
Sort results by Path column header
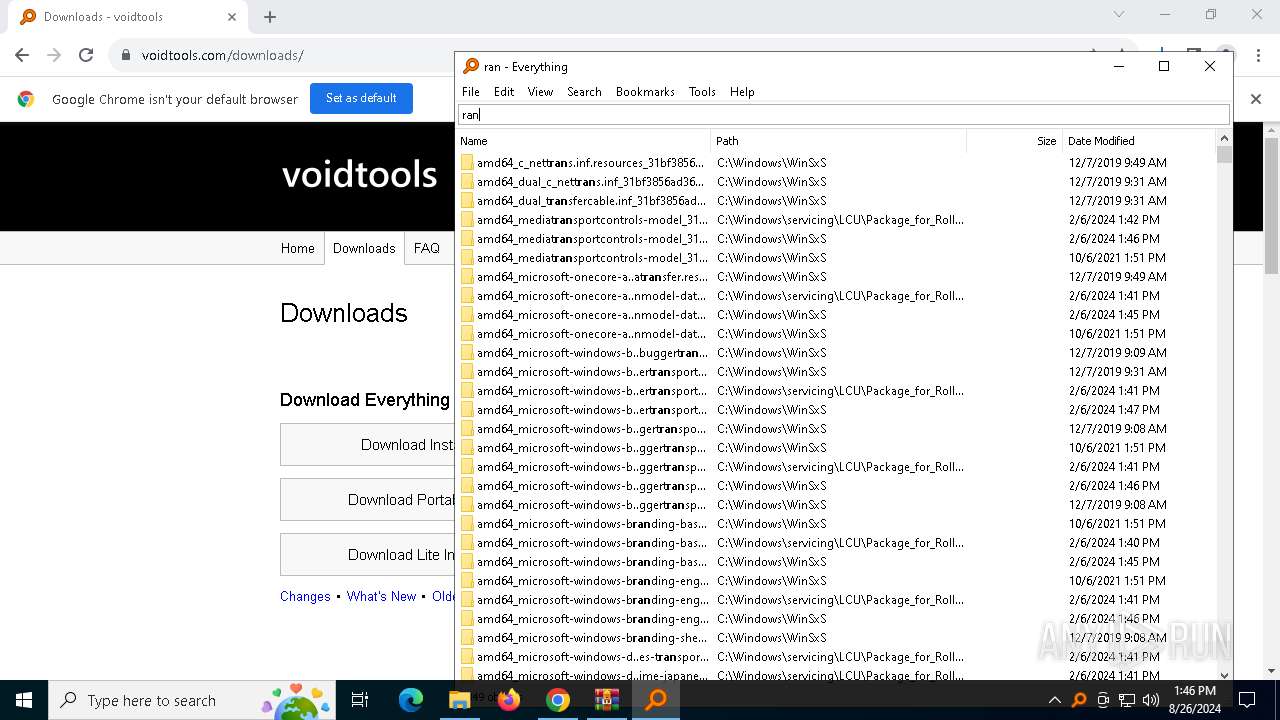point(838,141)
